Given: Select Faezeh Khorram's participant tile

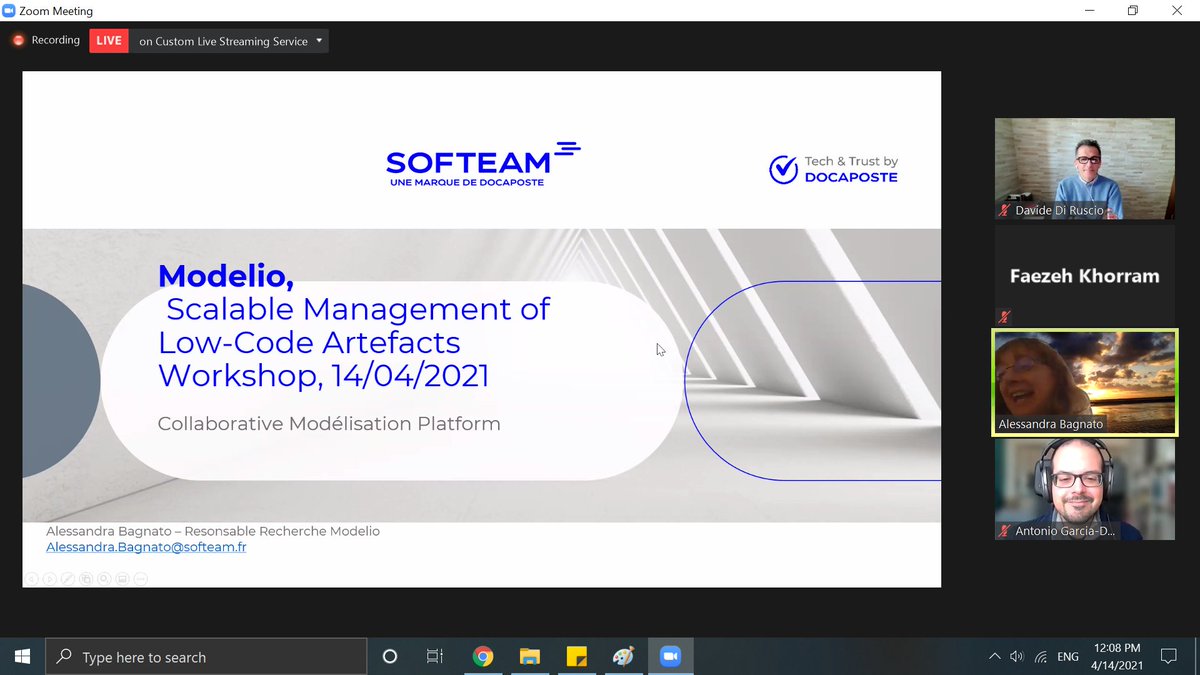Looking at the screenshot, I should tap(1085, 275).
